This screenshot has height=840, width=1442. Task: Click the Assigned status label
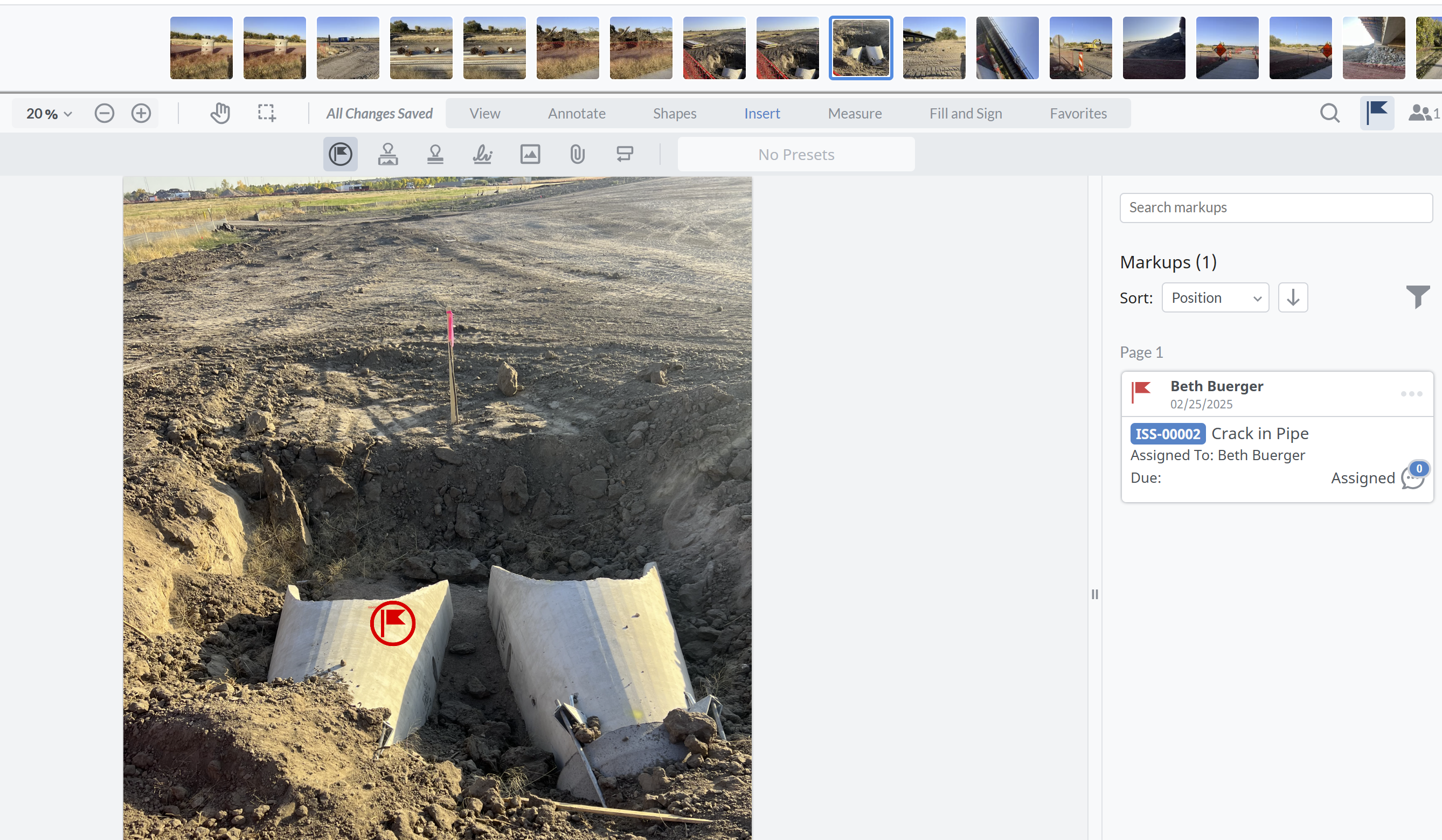1362,478
